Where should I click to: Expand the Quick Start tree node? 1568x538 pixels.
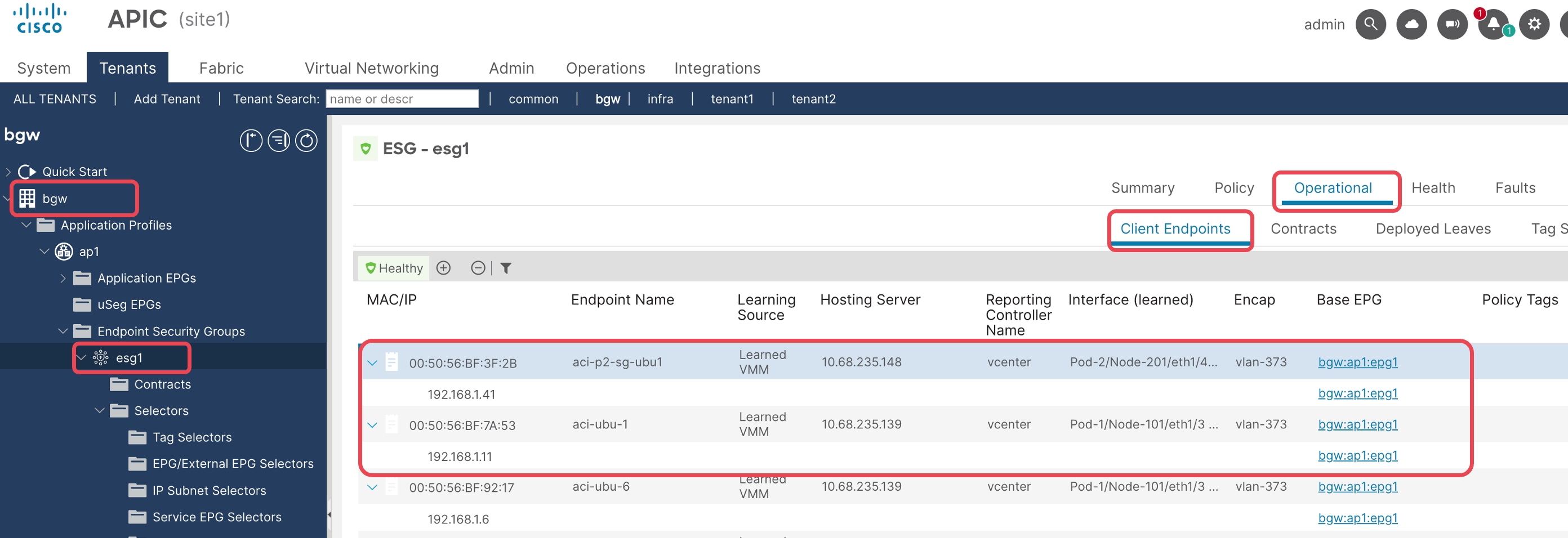(x=8, y=172)
